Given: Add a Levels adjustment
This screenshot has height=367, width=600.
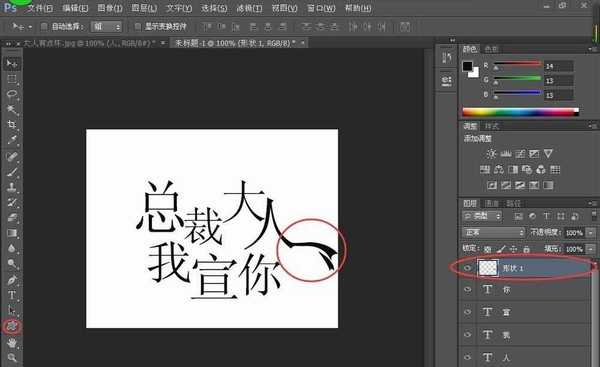Looking at the screenshot, I should coord(506,154).
